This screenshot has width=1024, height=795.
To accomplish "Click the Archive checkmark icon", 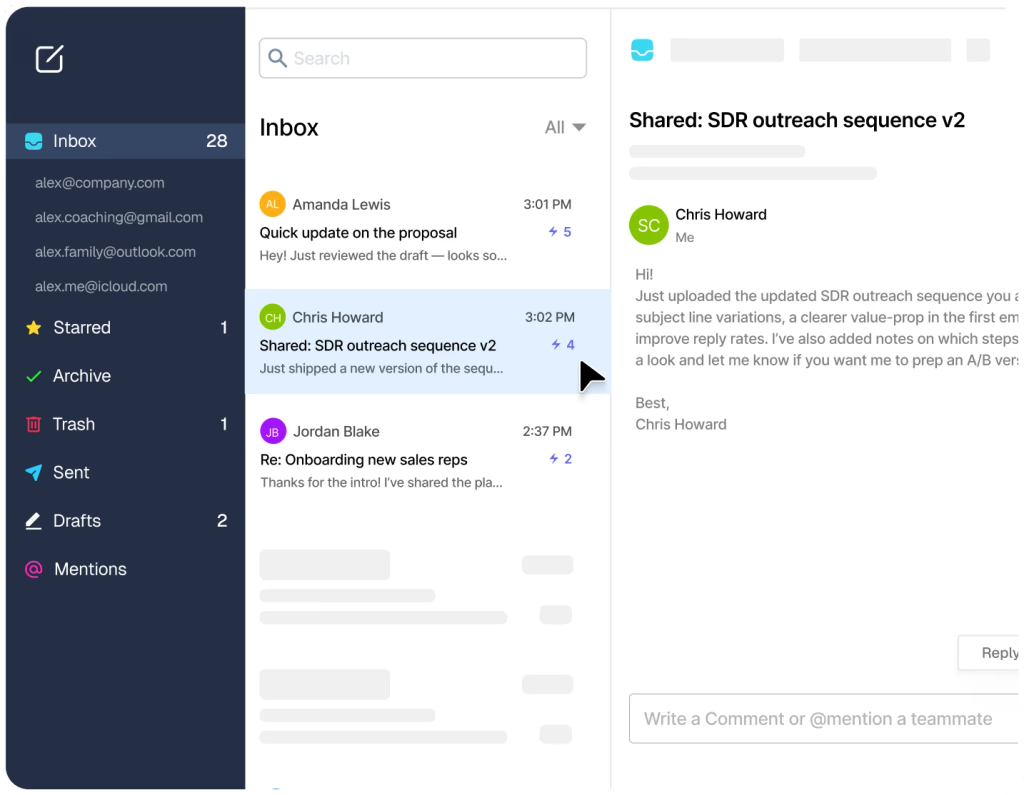I will [x=33, y=376].
